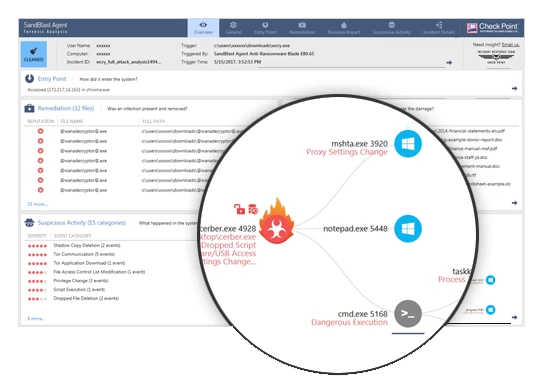Click the mshta.exe 3920 Windows node
Screen dimensions: 543x391
[408, 144]
